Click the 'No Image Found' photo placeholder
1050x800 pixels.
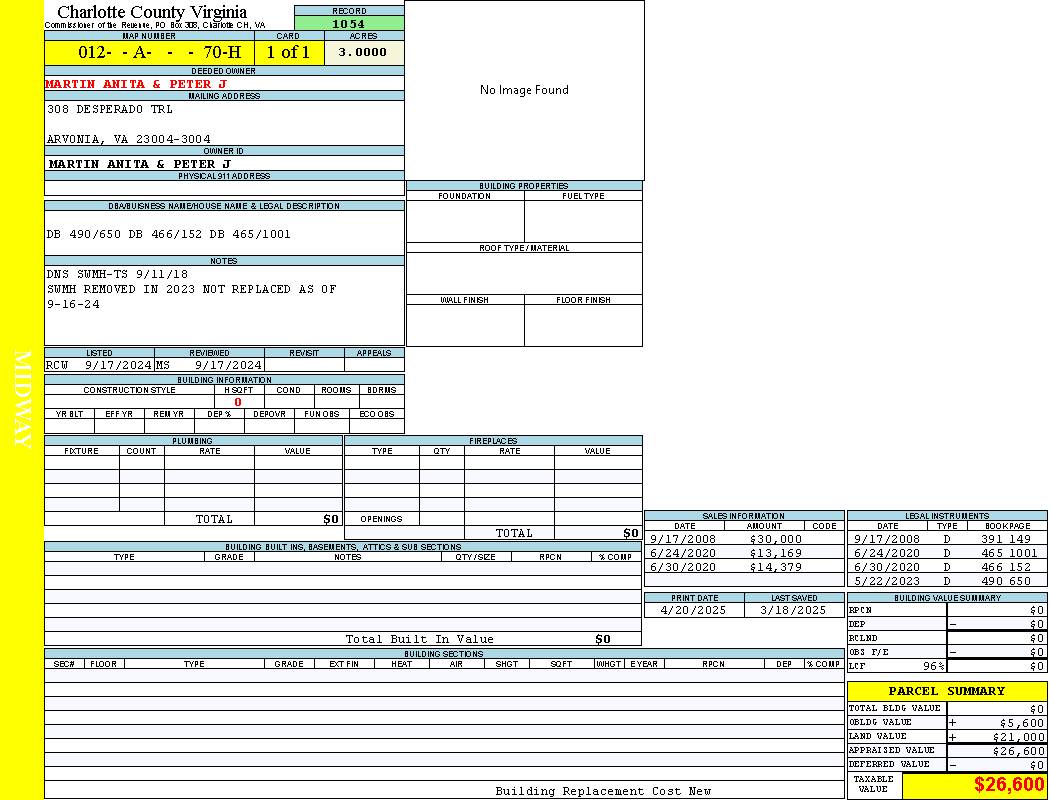pos(524,90)
